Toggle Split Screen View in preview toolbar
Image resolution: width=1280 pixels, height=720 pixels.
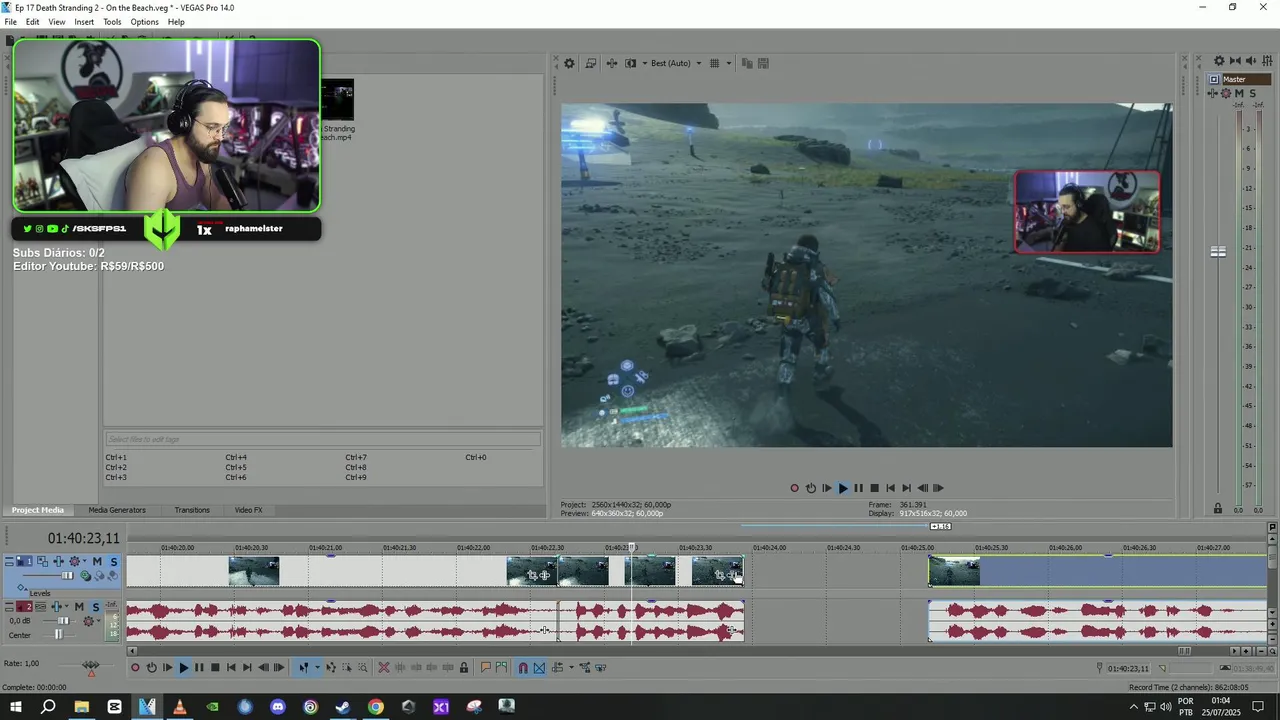[630, 63]
